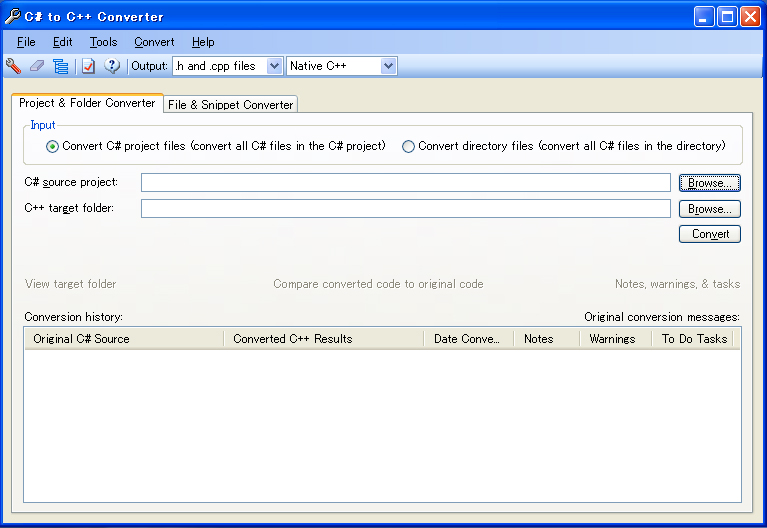
Task: Open the Tools menu
Action: pos(103,42)
